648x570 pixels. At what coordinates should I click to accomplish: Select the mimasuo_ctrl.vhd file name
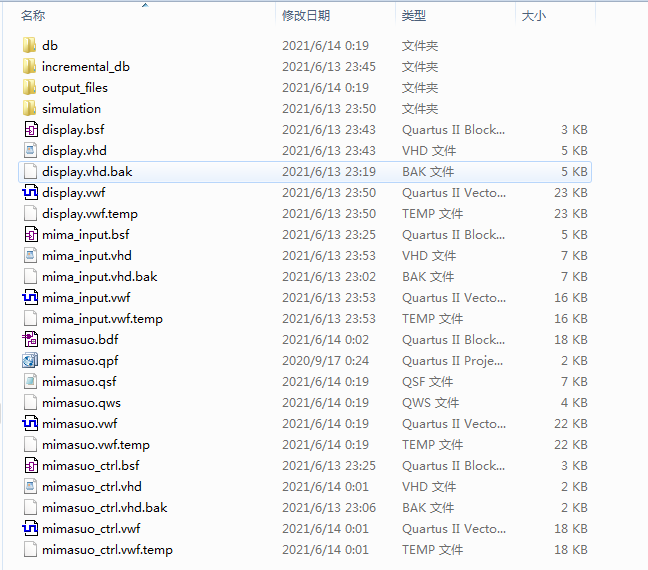tap(92, 487)
